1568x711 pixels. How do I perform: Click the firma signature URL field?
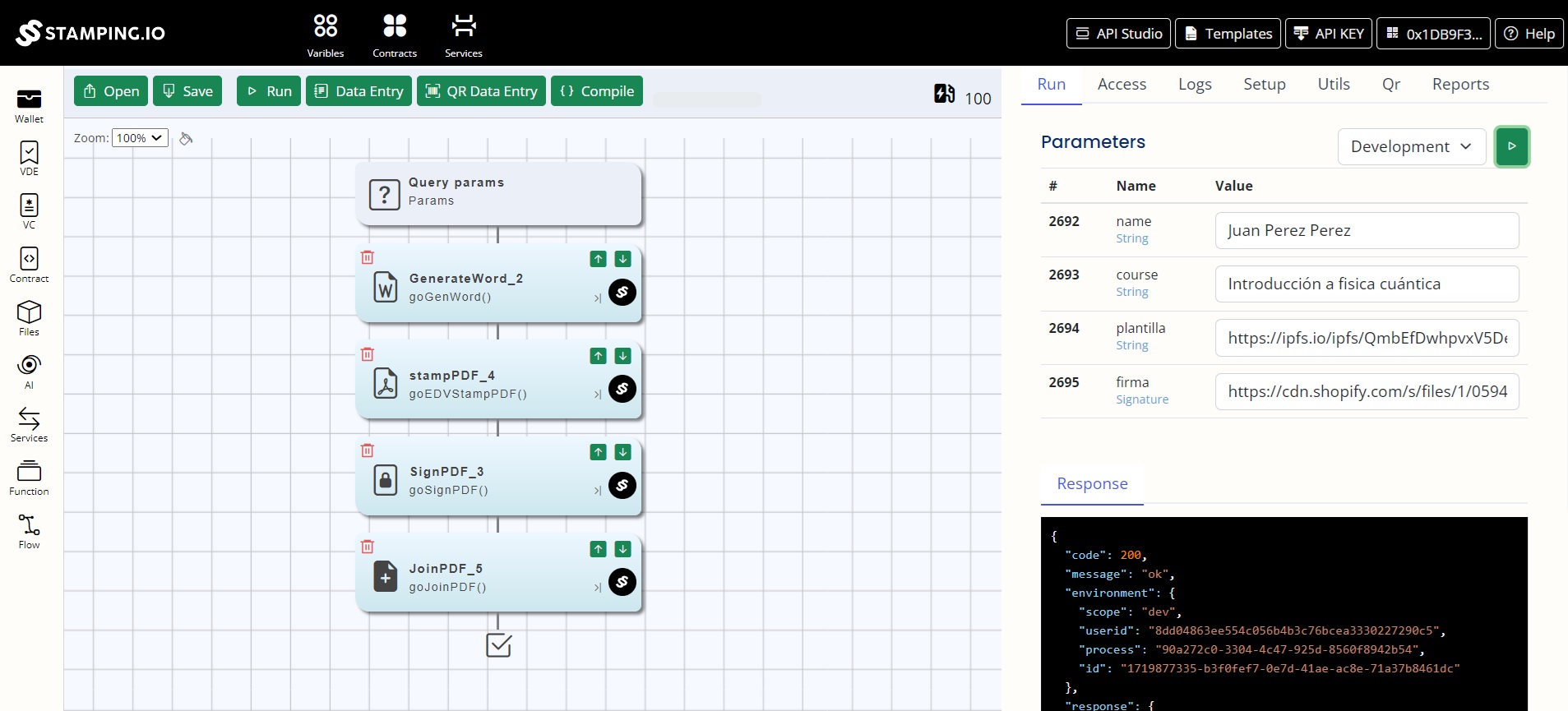(1367, 391)
